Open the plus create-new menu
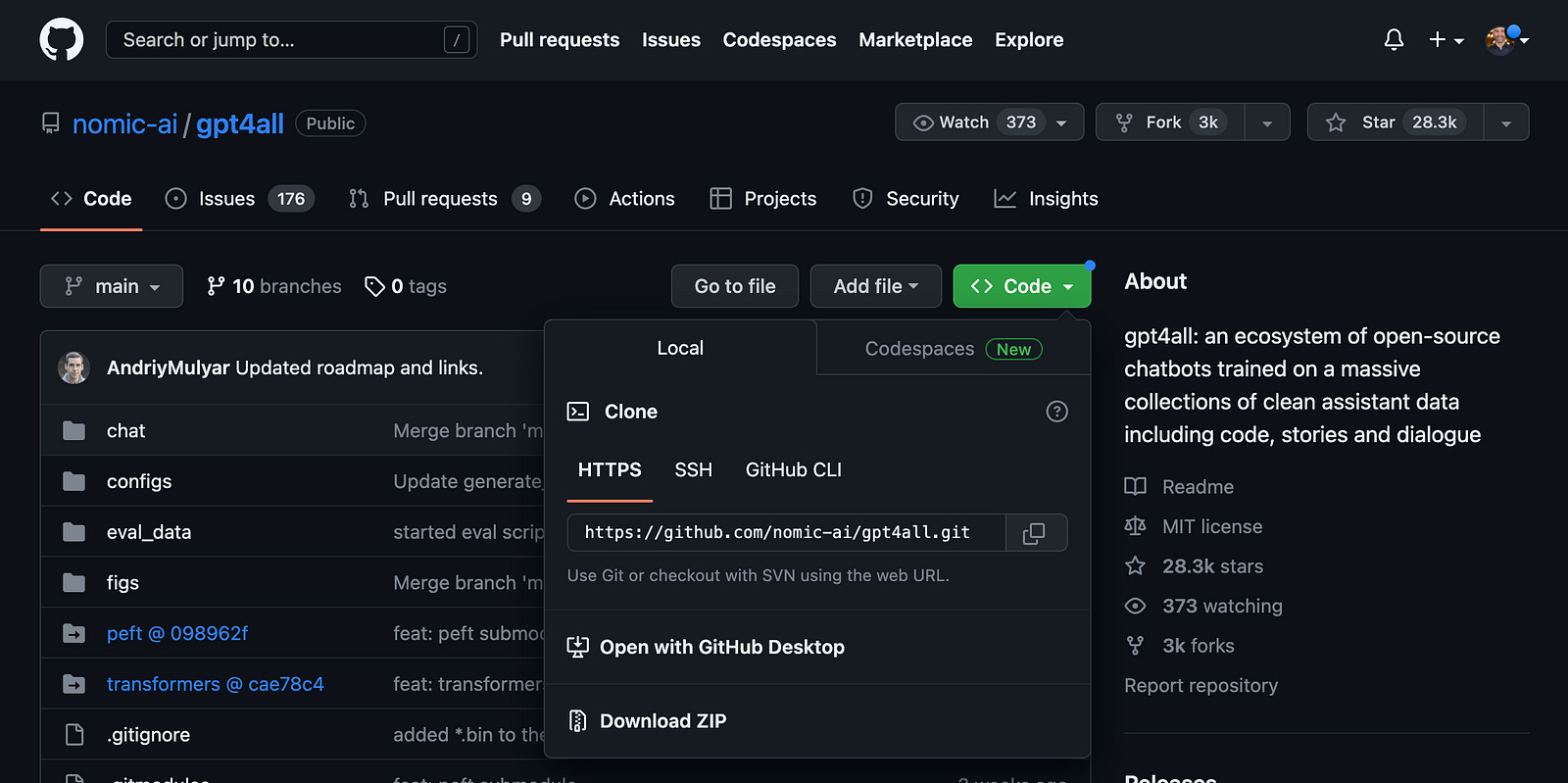This screenshot has width=1568, height=783. point(1445,40)
